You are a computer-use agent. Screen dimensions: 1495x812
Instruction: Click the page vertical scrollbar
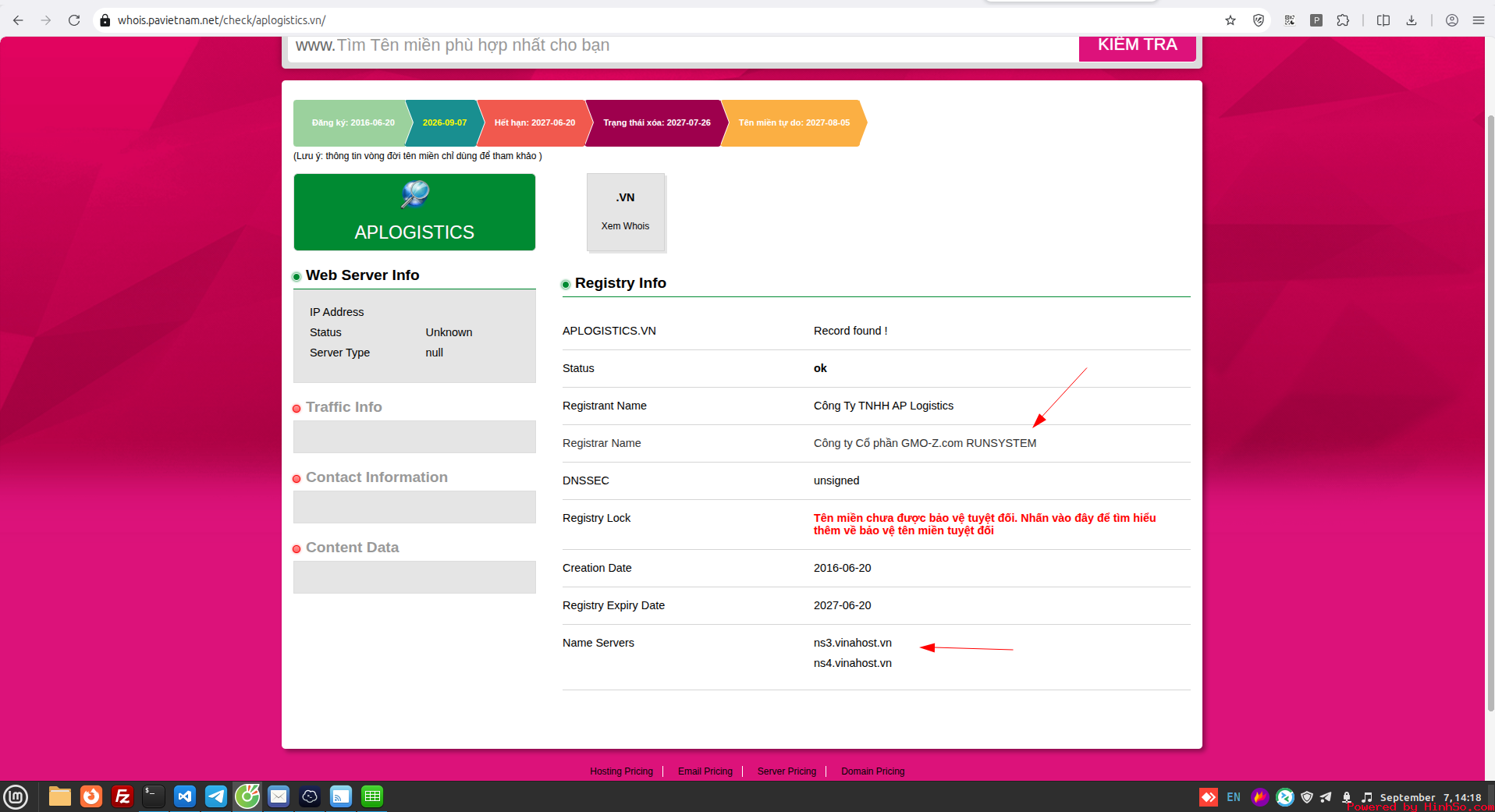click(x=1490, y=413)
